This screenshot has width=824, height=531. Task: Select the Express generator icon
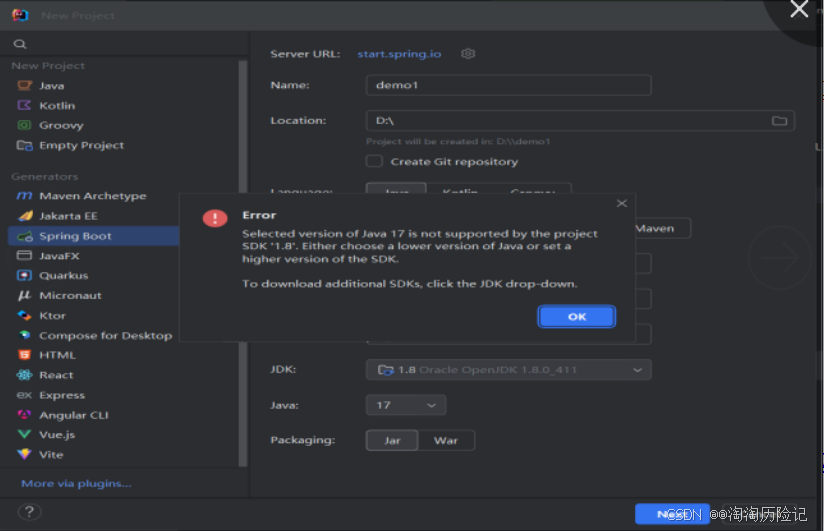click(24, 395)
